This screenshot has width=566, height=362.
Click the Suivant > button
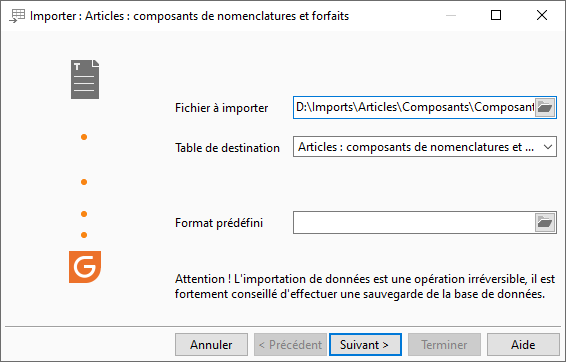(365, 345)
